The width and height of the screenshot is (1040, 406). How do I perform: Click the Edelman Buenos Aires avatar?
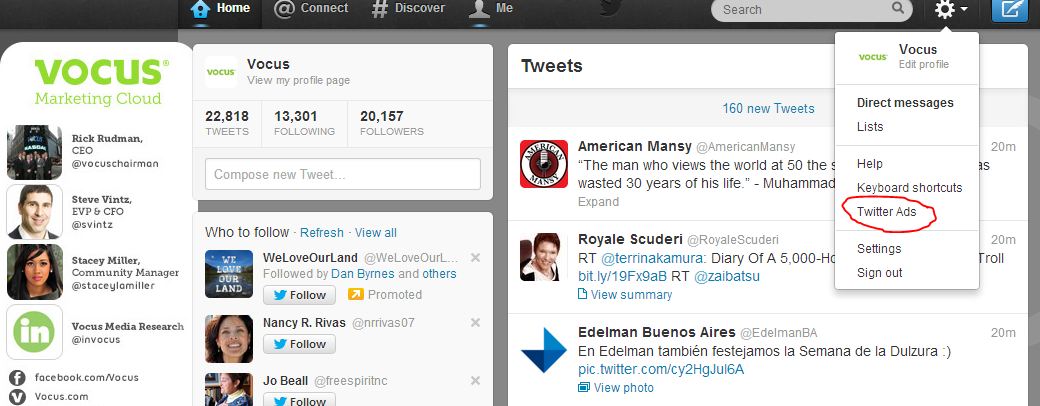click(544, 351)
